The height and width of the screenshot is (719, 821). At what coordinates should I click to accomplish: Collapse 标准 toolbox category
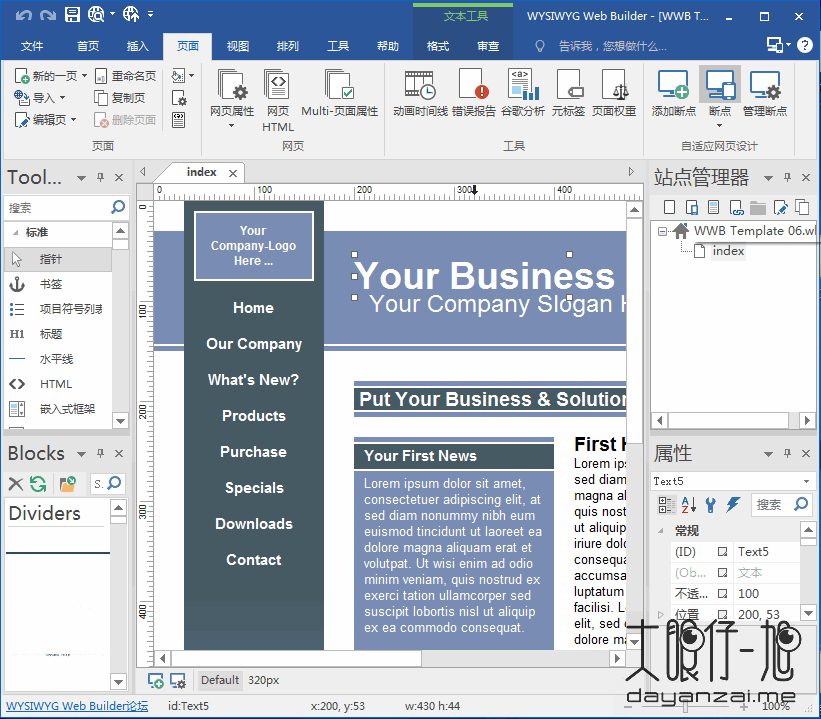point(15,232)
